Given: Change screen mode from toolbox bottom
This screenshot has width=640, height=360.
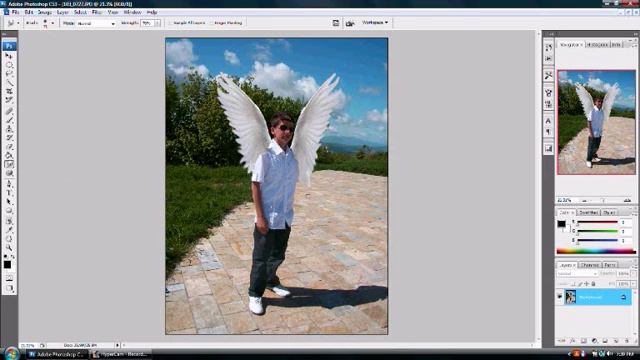Looking at the screenshot, I should 9,289.
